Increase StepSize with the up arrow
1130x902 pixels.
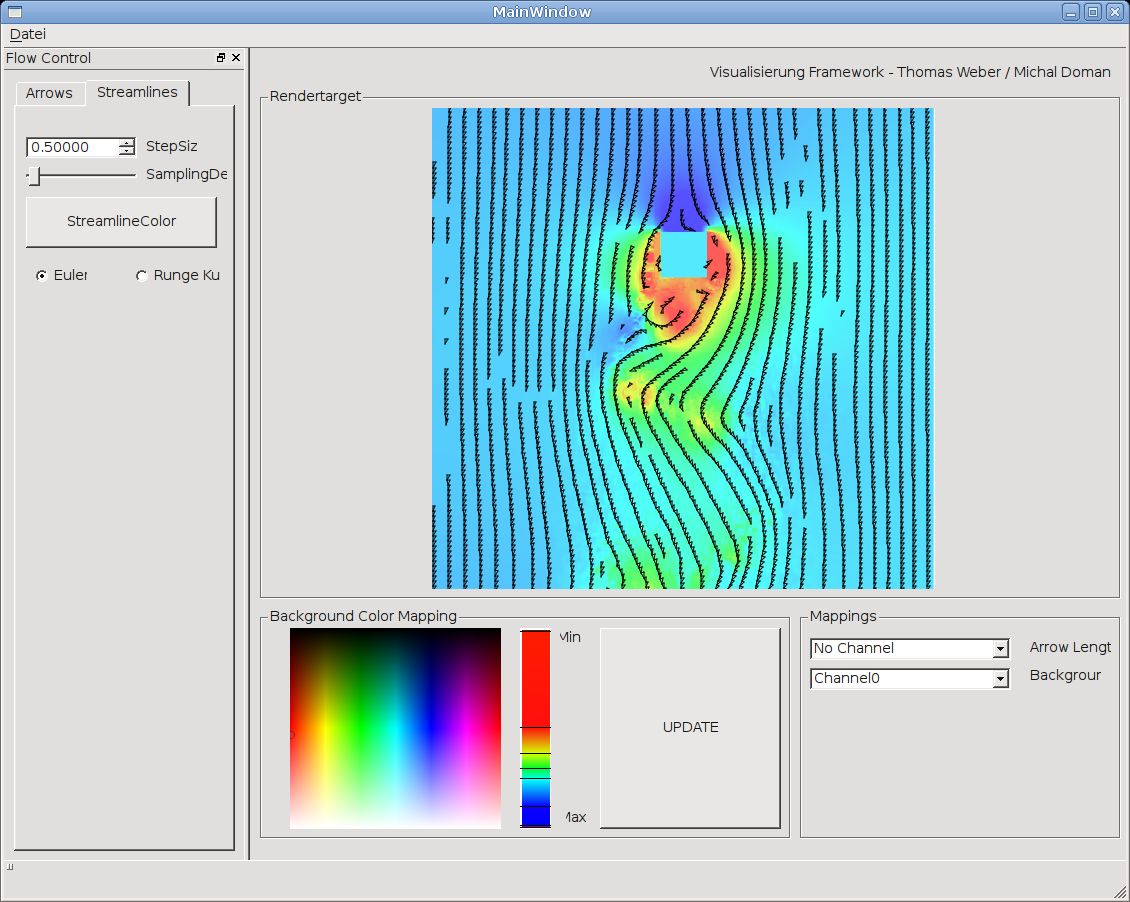(x=126, y=143)
